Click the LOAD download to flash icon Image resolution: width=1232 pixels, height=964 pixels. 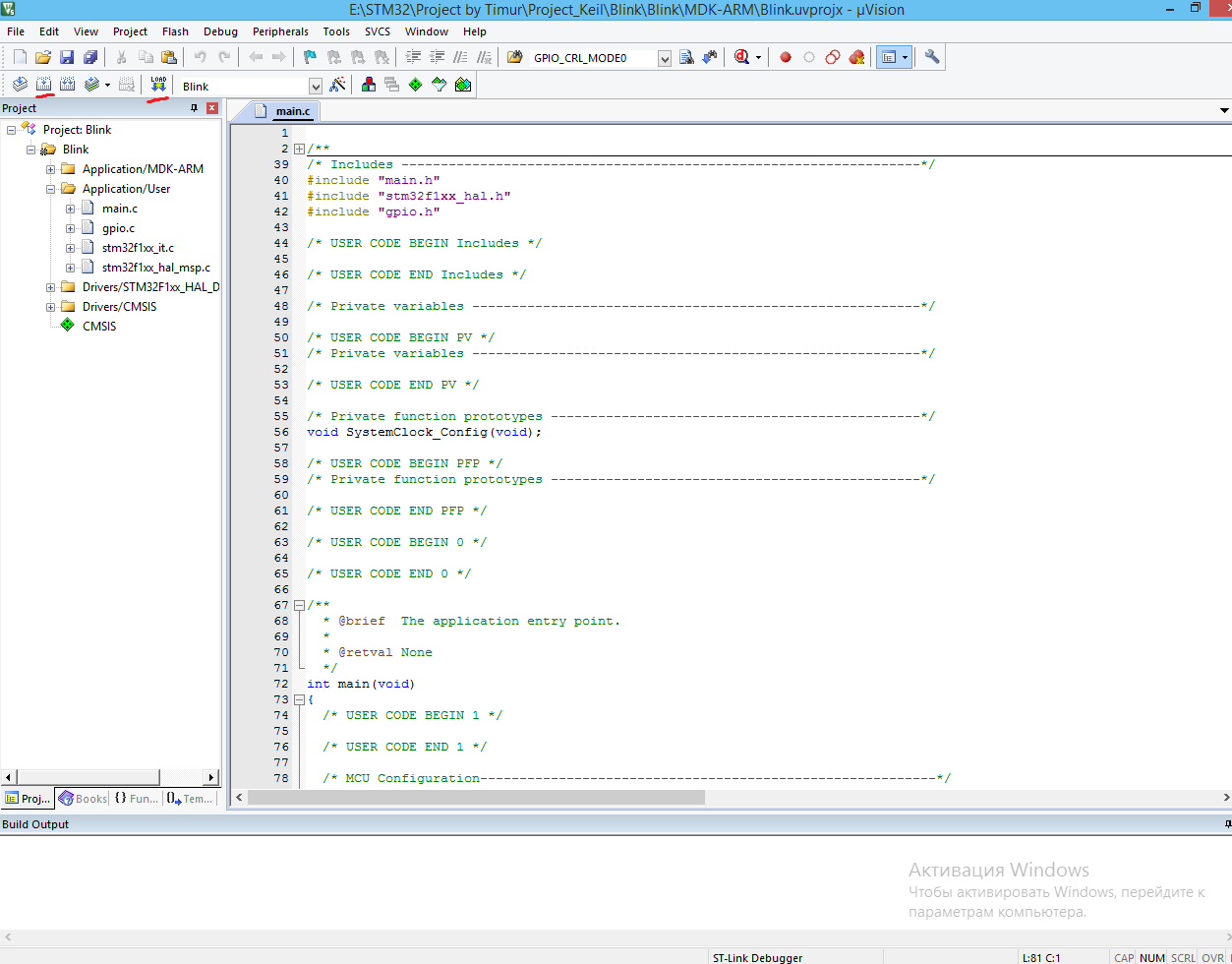coord(158,85)
